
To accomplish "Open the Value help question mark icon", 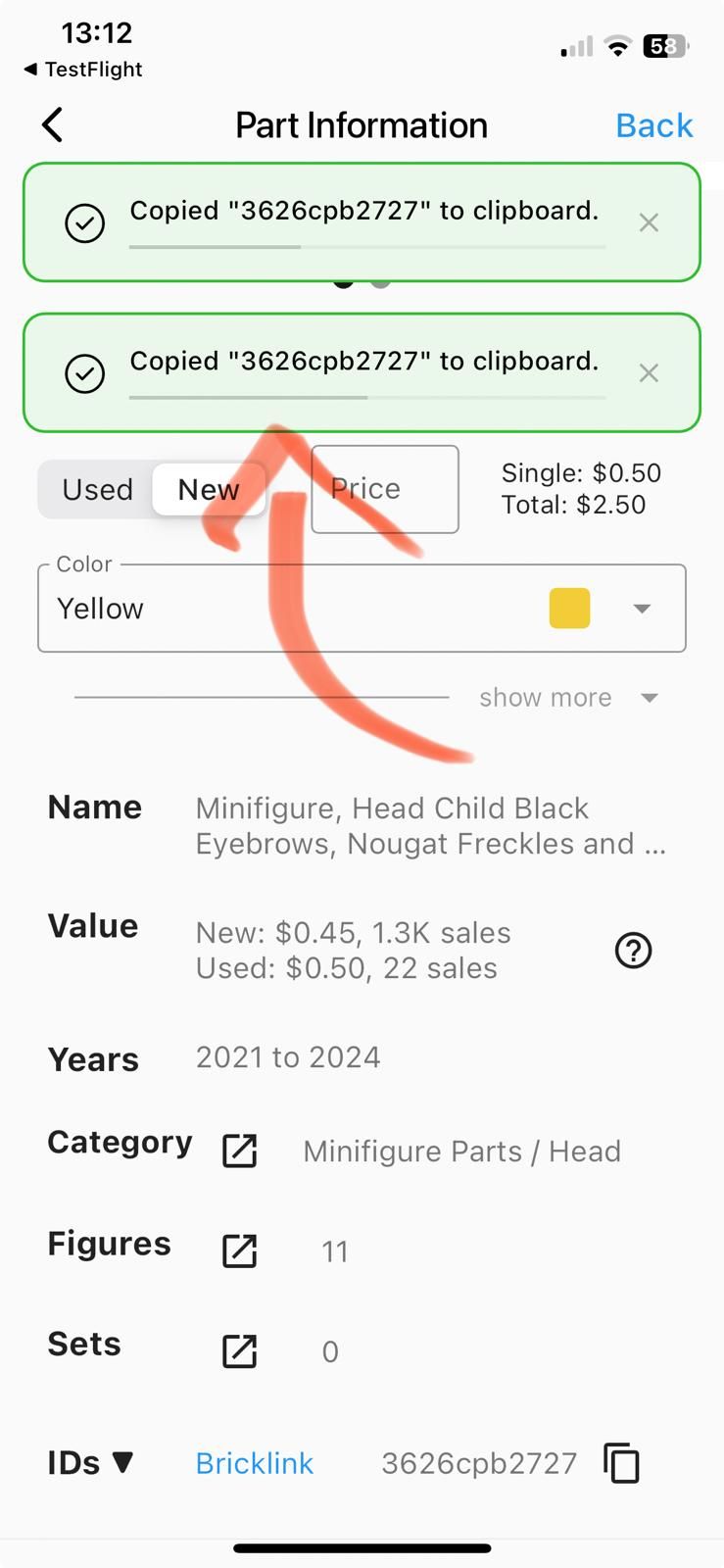I will point(633,950).
